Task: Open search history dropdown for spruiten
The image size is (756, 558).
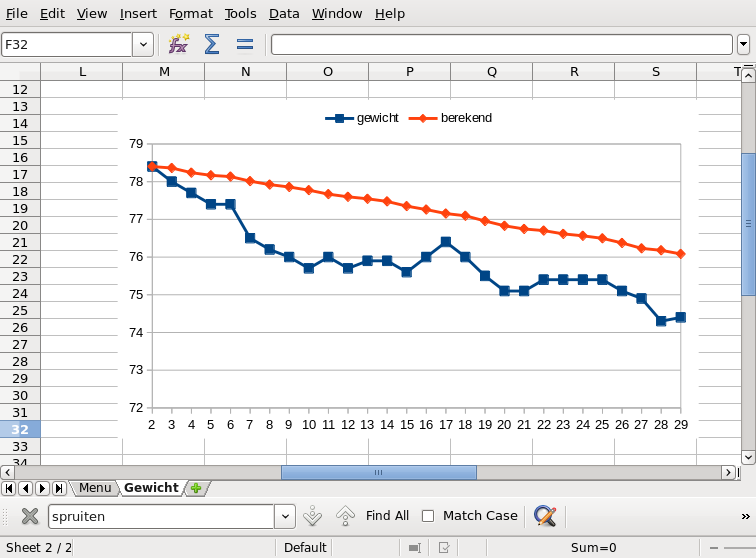Action: tap(285, 516)
